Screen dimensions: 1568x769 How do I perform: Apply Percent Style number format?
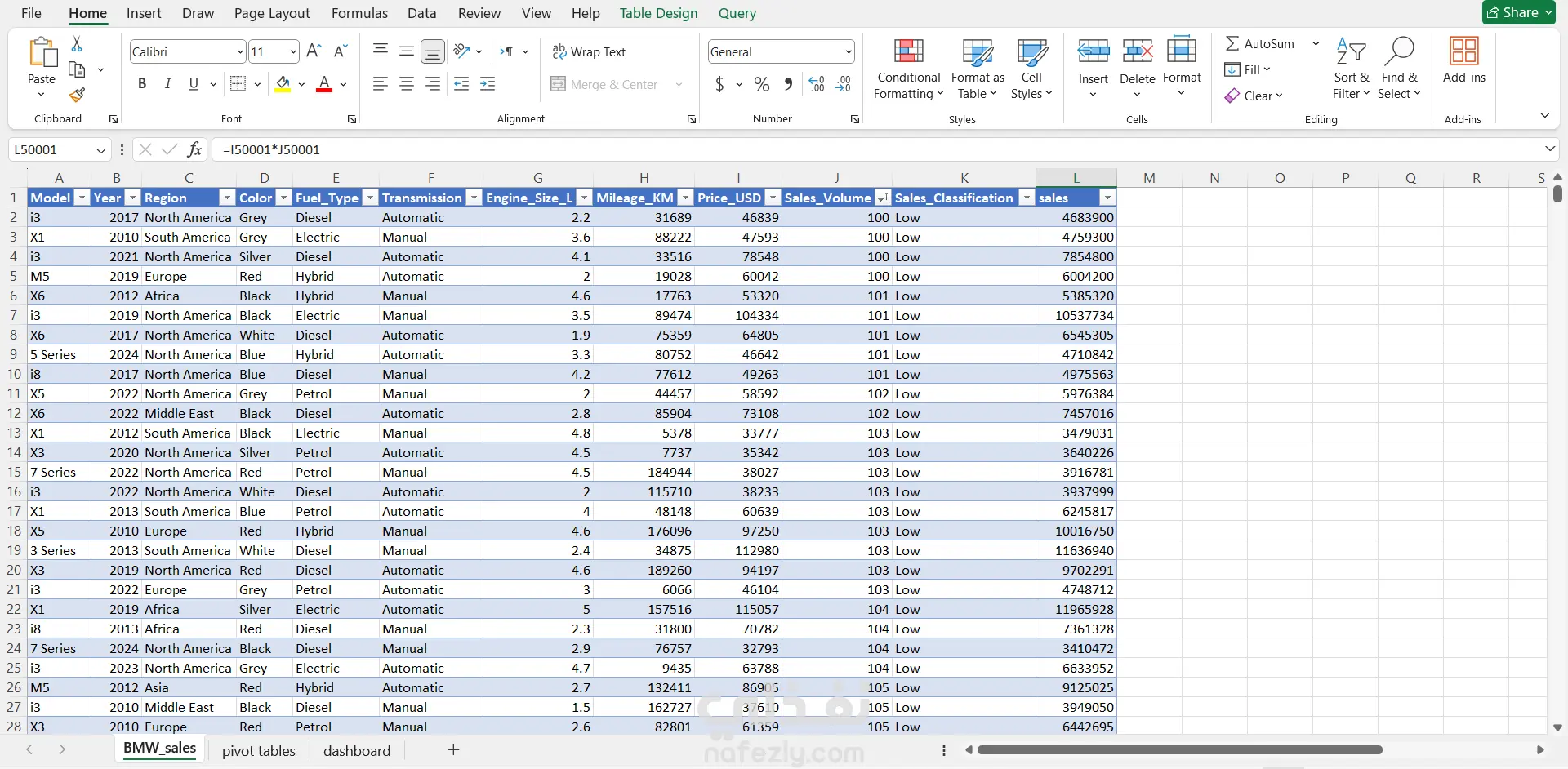point(762,84)
